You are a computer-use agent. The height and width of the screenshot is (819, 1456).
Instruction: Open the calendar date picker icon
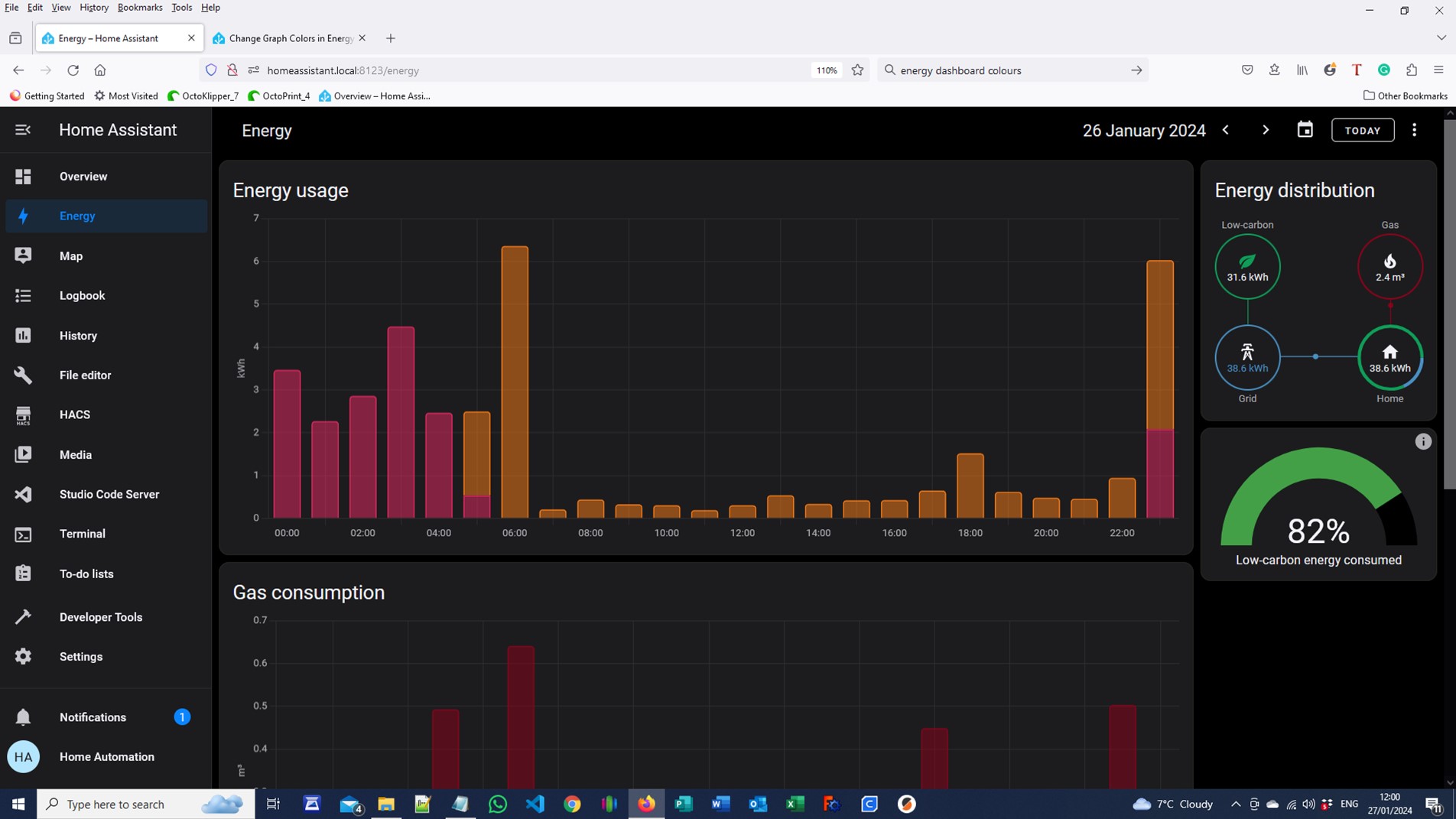(x=1305, y=129)
